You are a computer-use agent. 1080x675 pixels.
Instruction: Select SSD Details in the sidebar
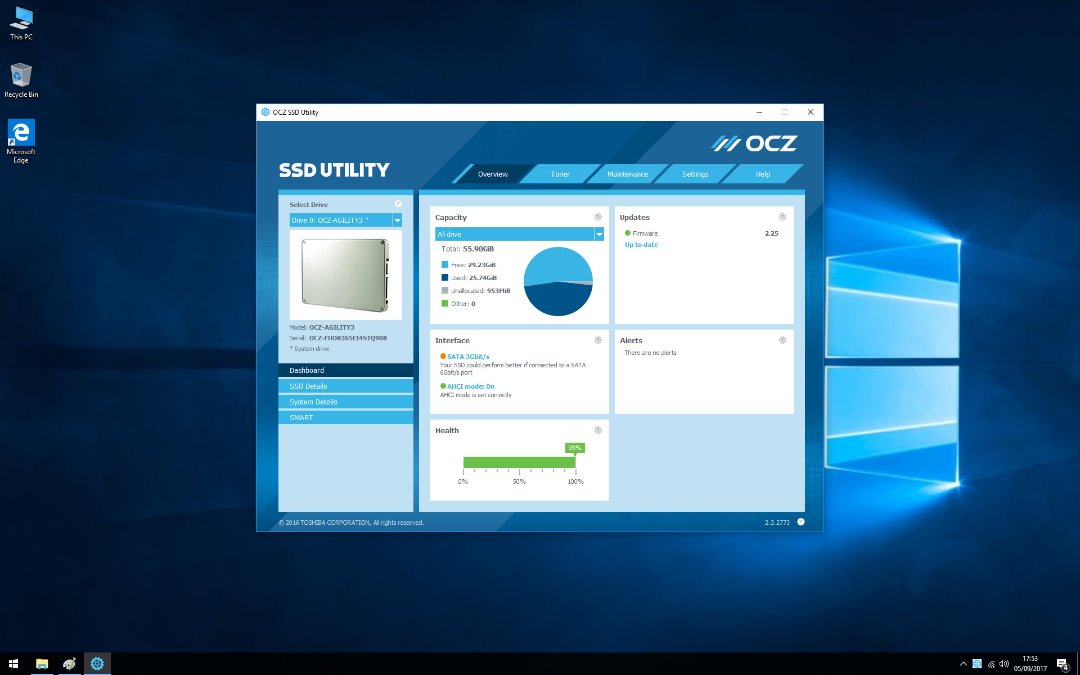point(346,386)
